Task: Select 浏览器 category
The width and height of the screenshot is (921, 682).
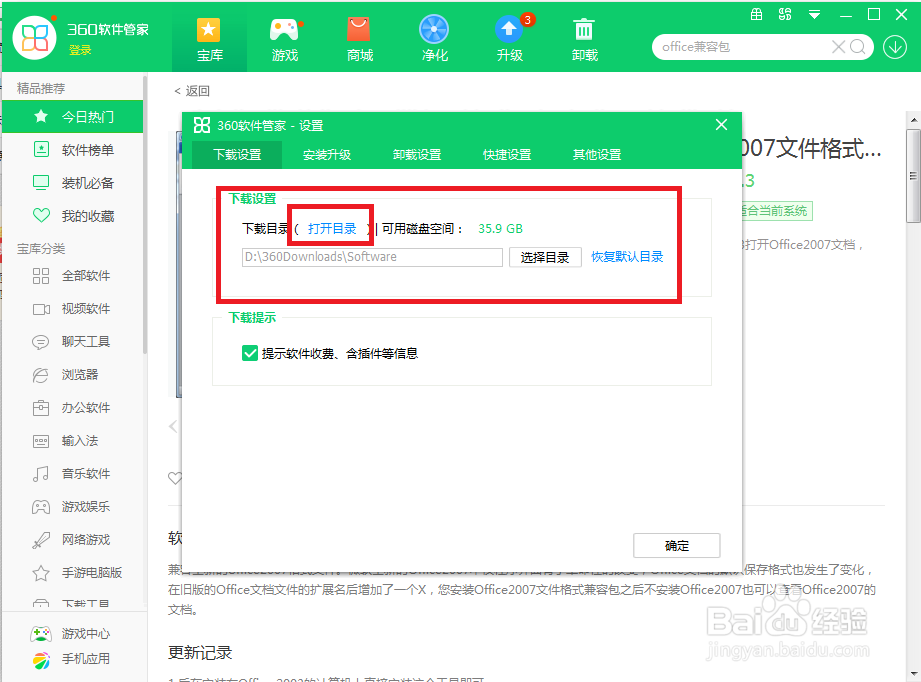Action: (73, 374)
